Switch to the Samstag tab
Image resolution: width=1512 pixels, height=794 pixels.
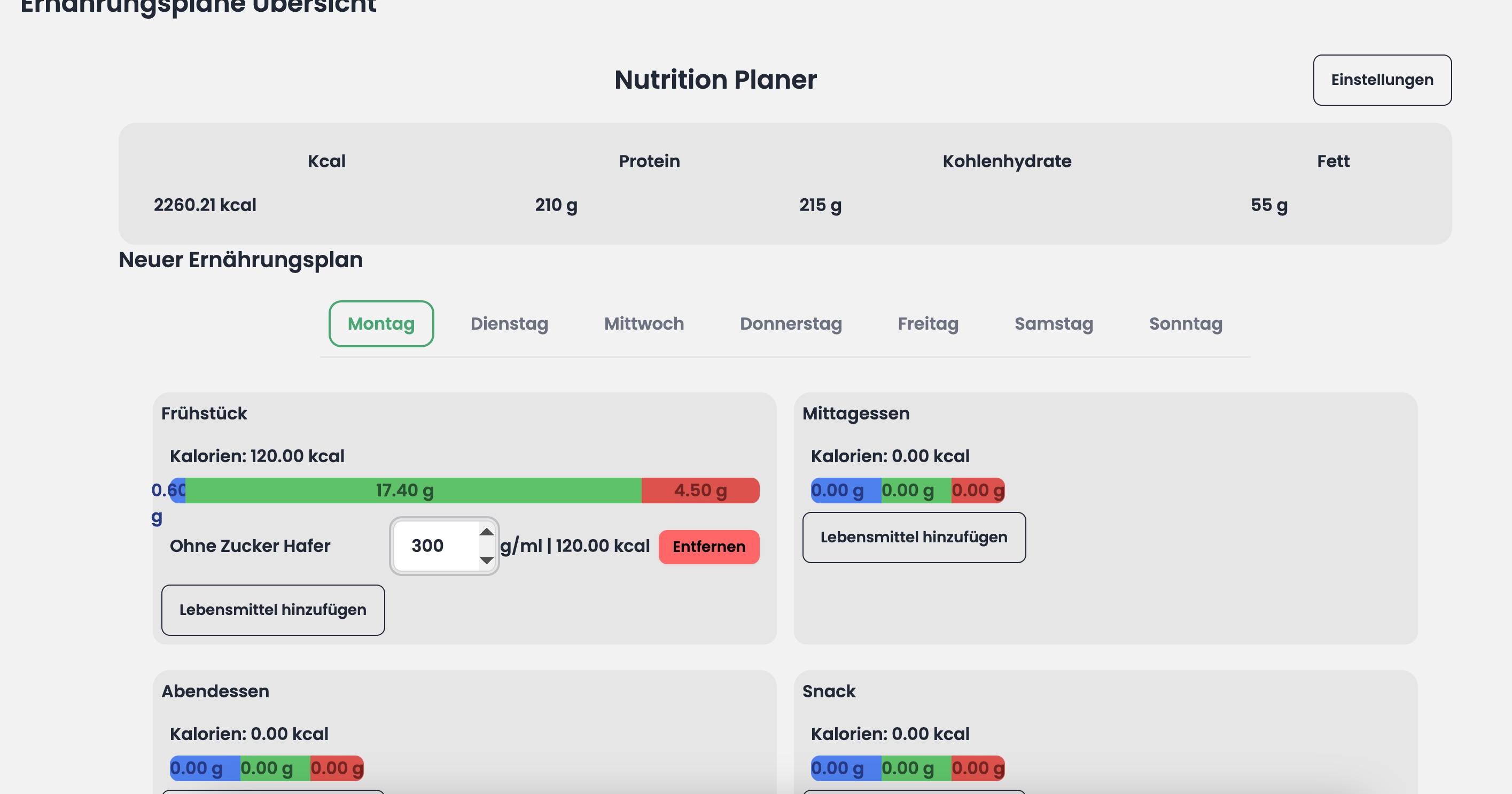click(x=1053, y=323)
